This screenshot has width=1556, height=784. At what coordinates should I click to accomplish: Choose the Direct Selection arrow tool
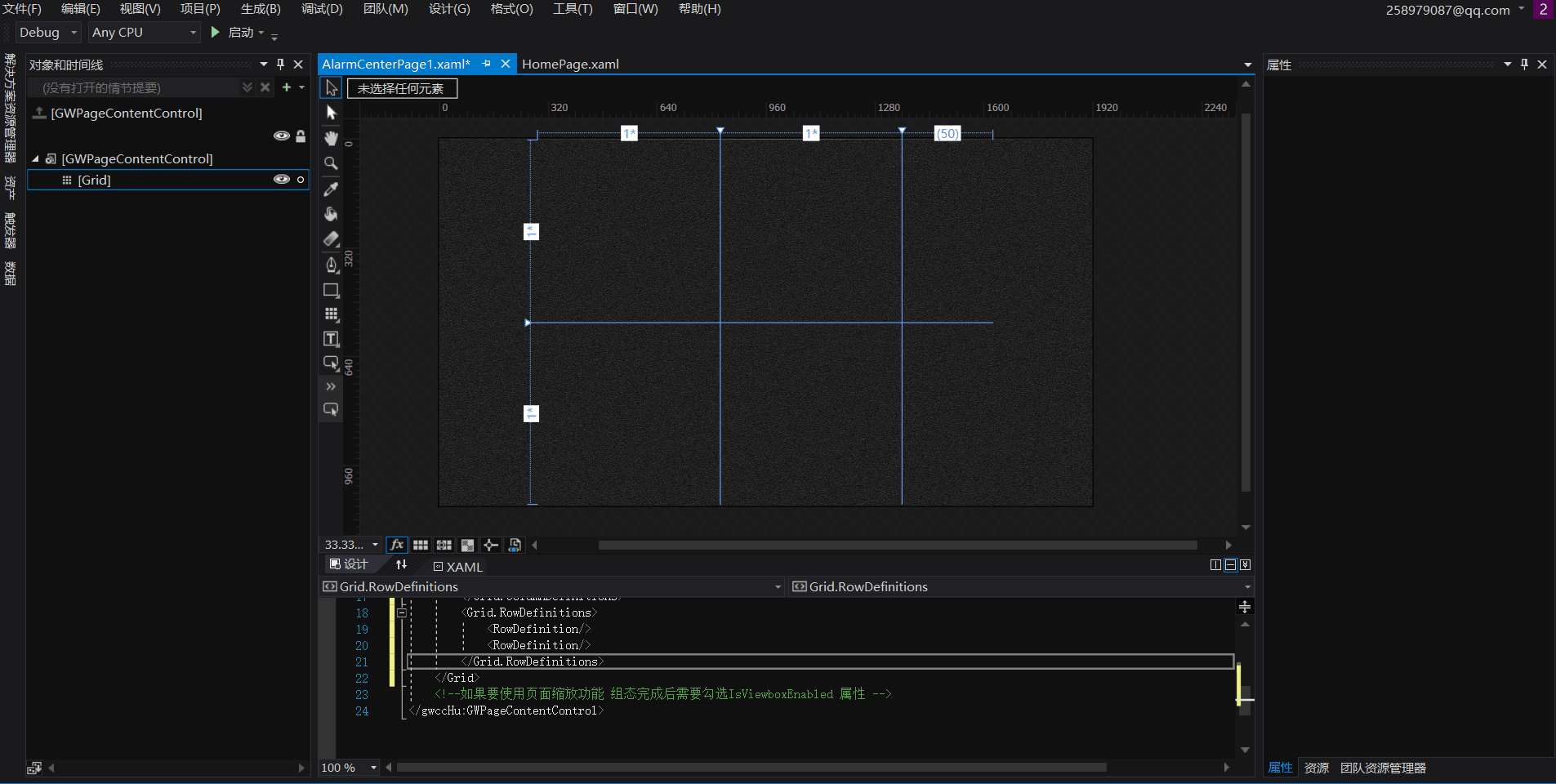pyautogui.click(x=331, y=113)
